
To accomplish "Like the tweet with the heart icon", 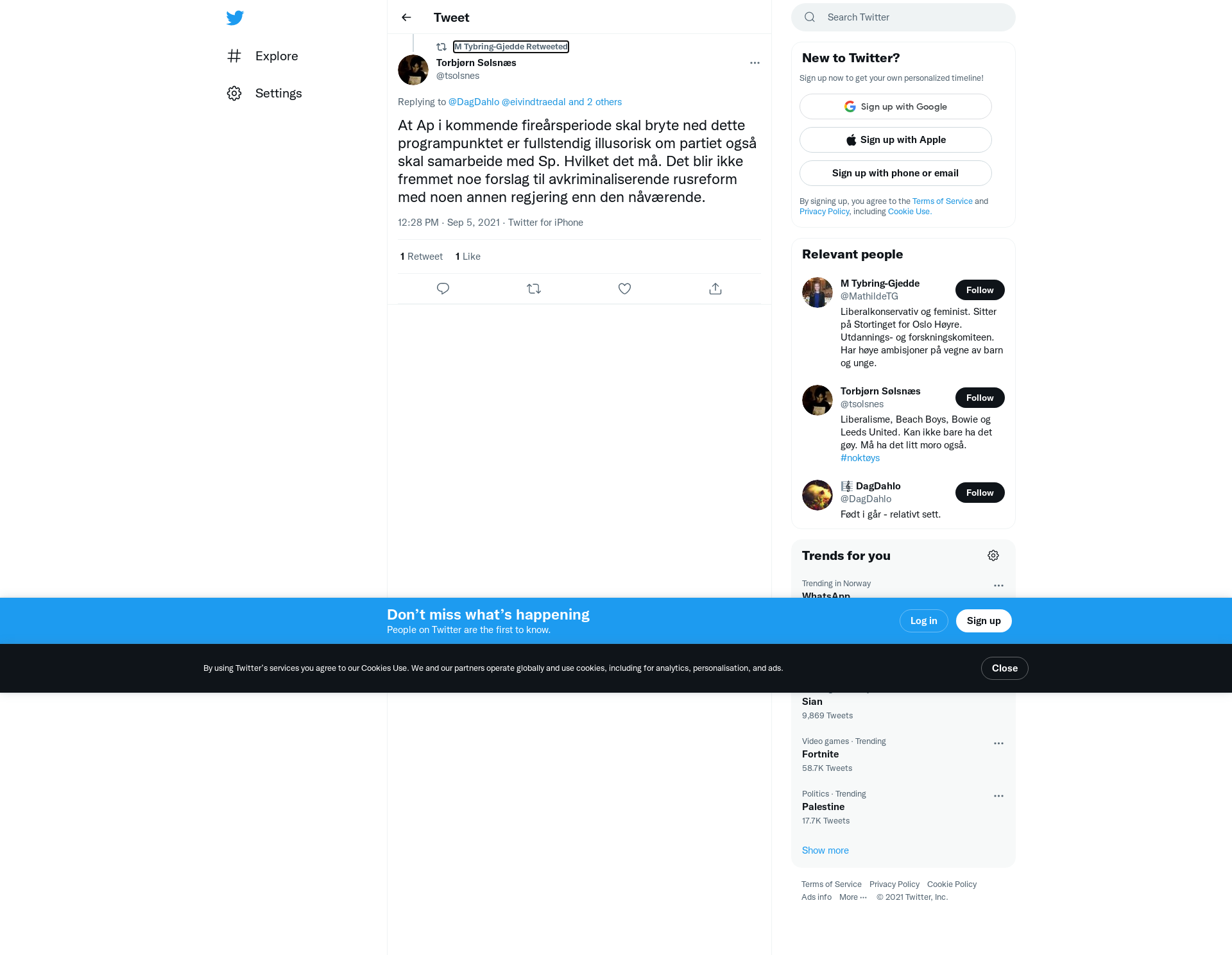I will [x=624, y=289].
